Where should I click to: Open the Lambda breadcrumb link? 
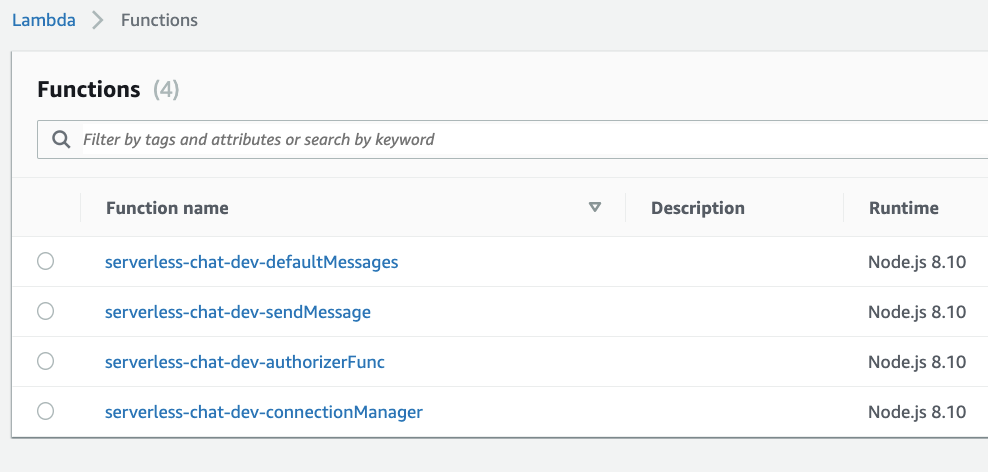point(44,20)
